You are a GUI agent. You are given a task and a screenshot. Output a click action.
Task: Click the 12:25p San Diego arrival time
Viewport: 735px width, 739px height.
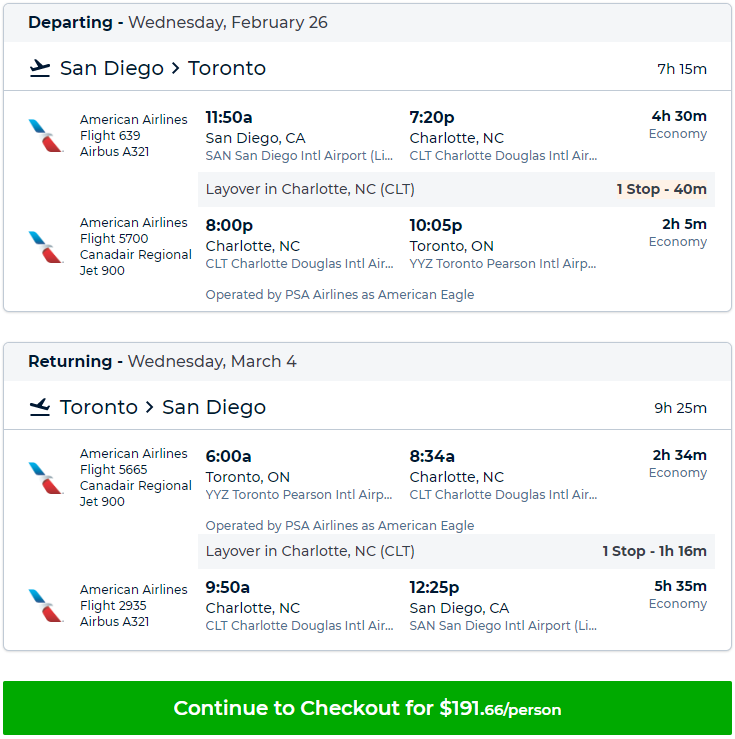pos(434,587)
